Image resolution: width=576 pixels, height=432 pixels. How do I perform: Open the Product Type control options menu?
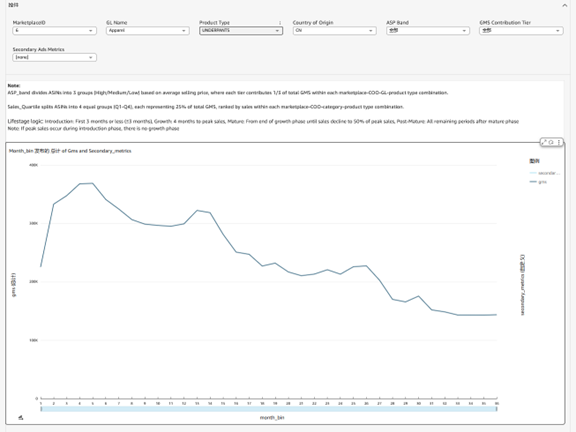[x=280, y=23]
